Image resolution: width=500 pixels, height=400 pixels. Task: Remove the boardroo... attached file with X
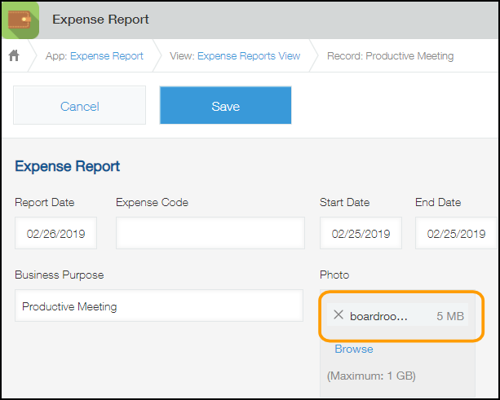(338, 314)
